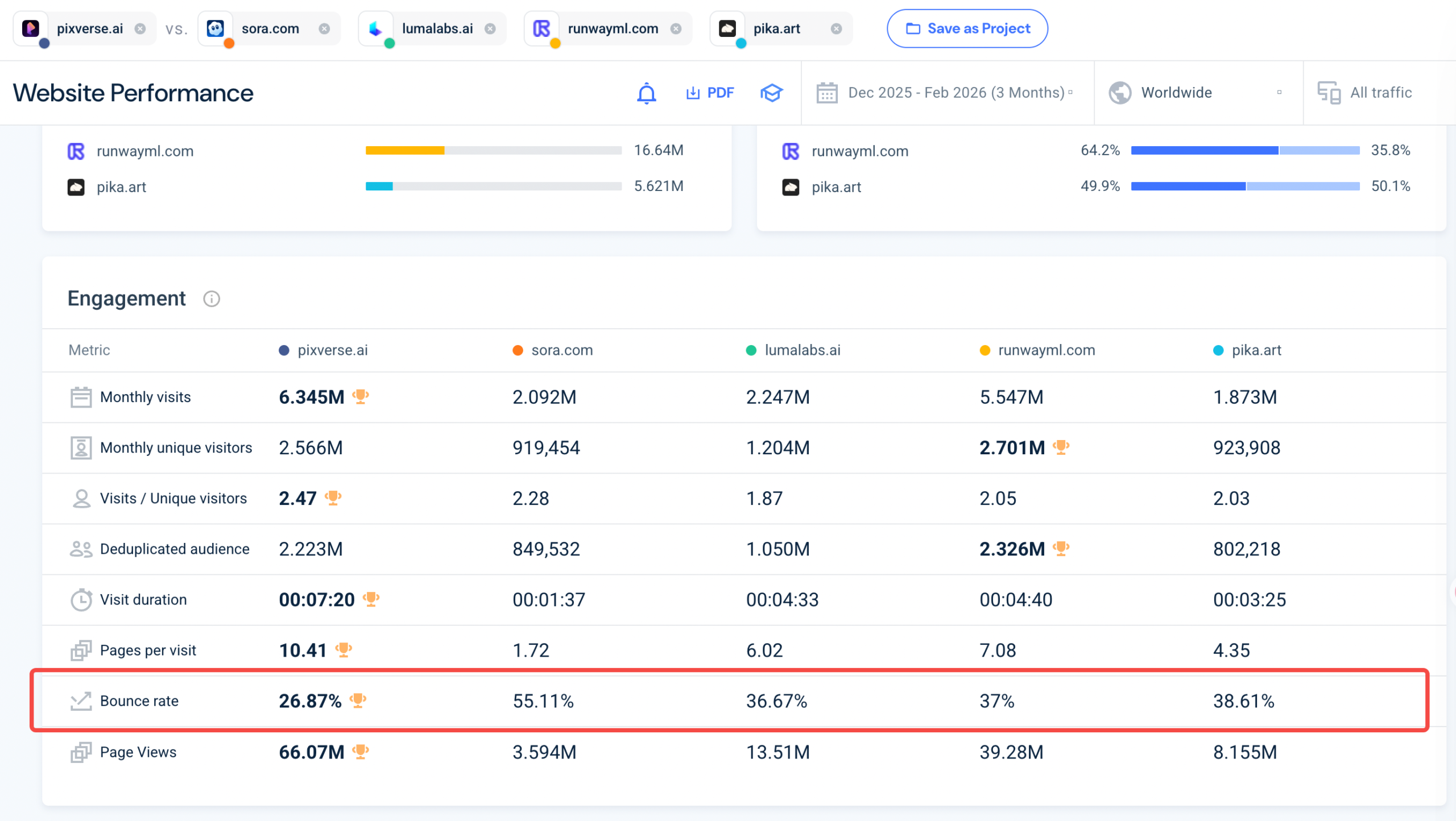
Task: Click Save as Project button
Action: 967,28
